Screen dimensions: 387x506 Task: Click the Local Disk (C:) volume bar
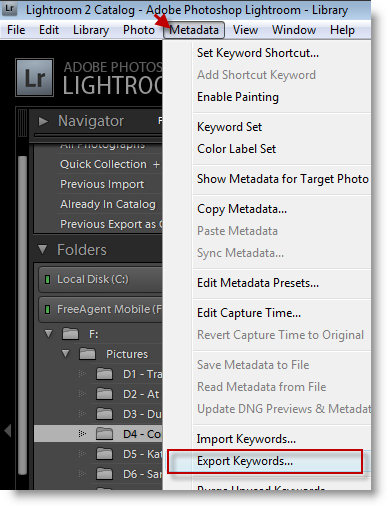(100, 279)
